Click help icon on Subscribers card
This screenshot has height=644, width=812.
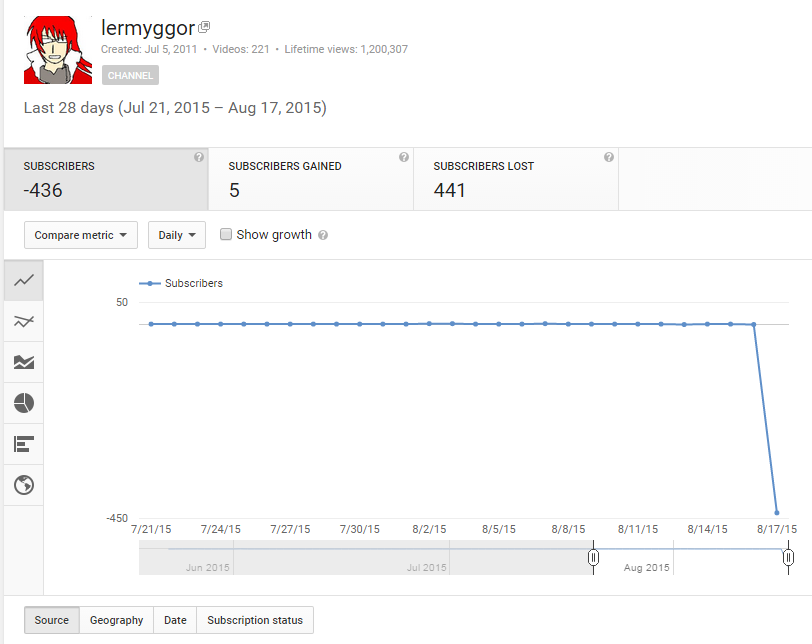tap(198, 158)
